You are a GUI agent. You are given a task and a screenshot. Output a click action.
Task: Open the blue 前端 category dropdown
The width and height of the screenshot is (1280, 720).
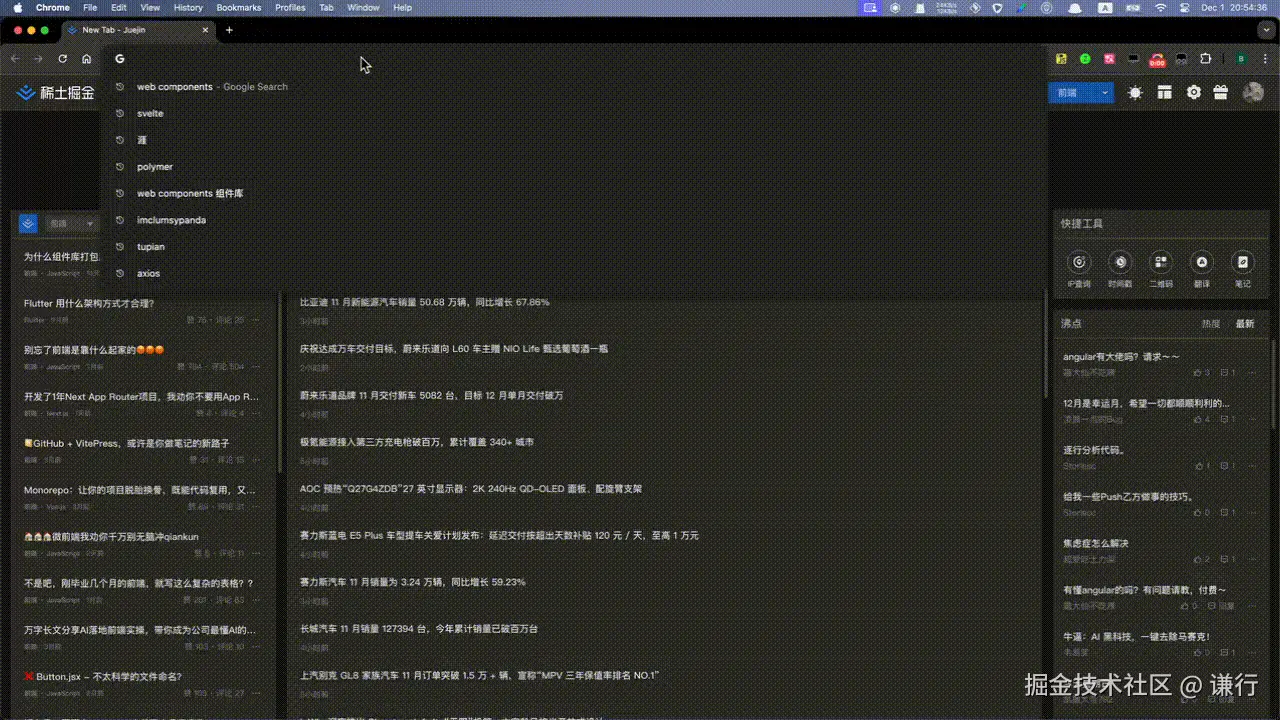click(x=1080, y=92)
